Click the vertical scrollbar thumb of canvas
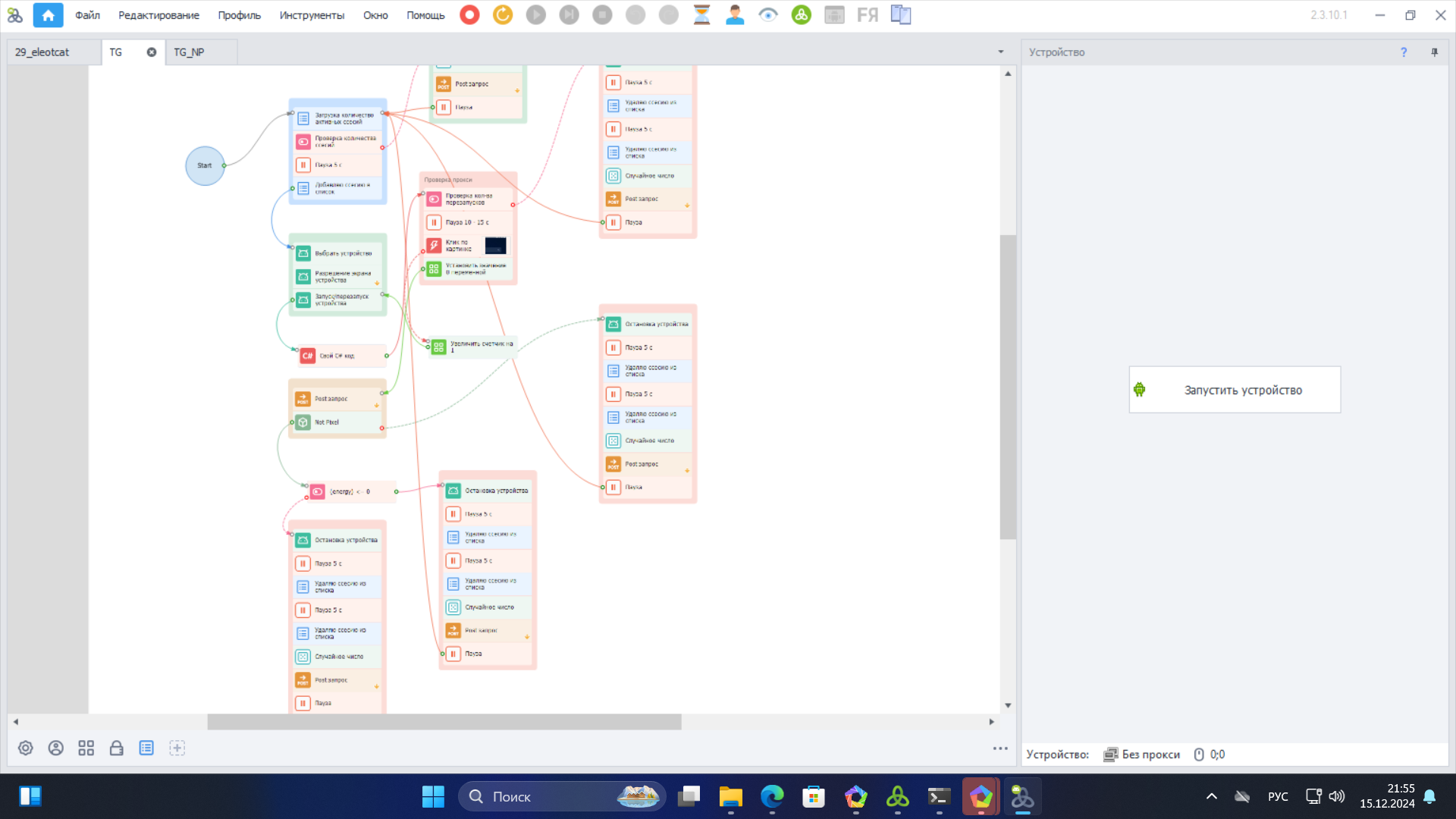1456x819 pixels. [1008, 387]
